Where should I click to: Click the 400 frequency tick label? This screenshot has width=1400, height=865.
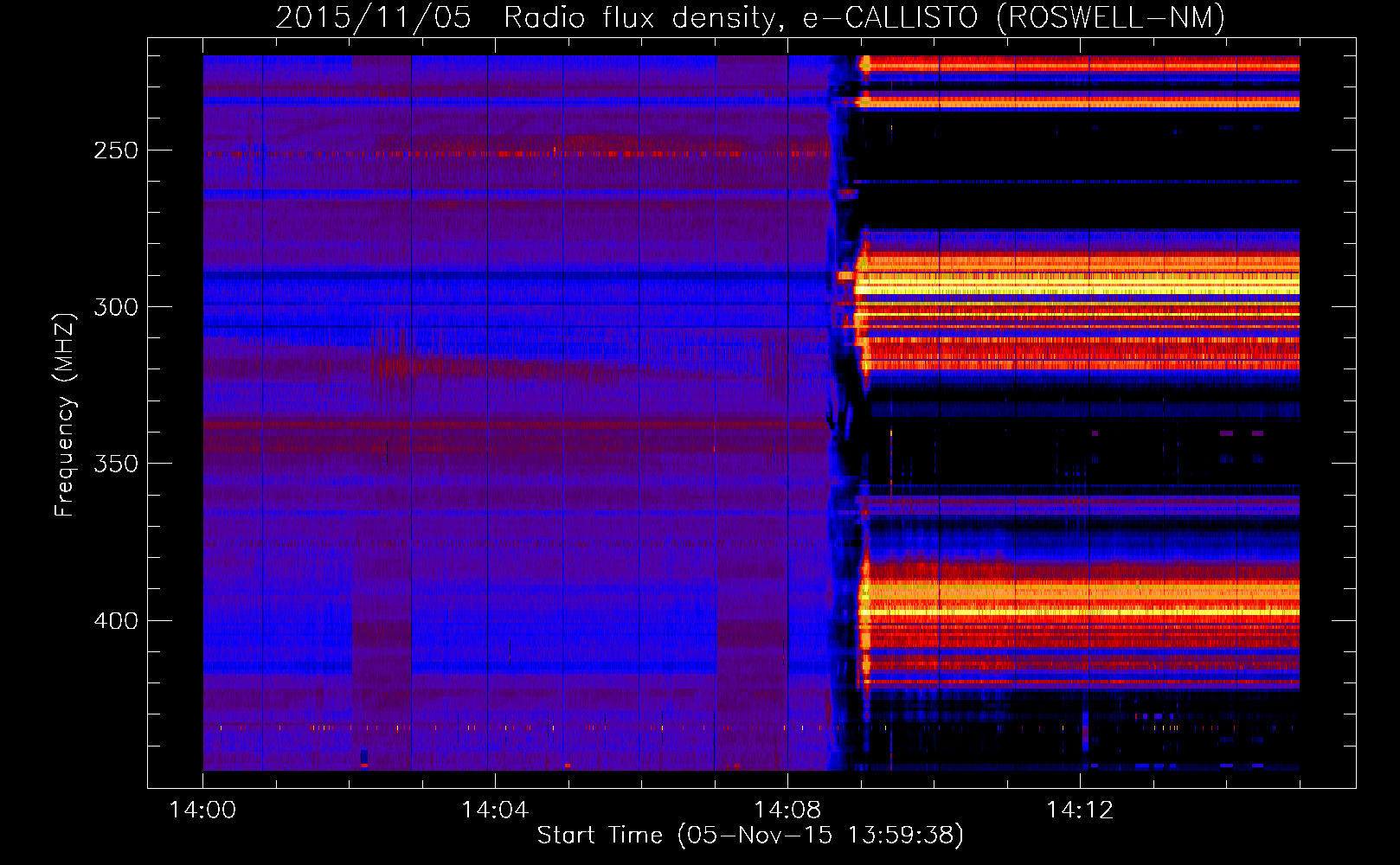tap(116, 621)
